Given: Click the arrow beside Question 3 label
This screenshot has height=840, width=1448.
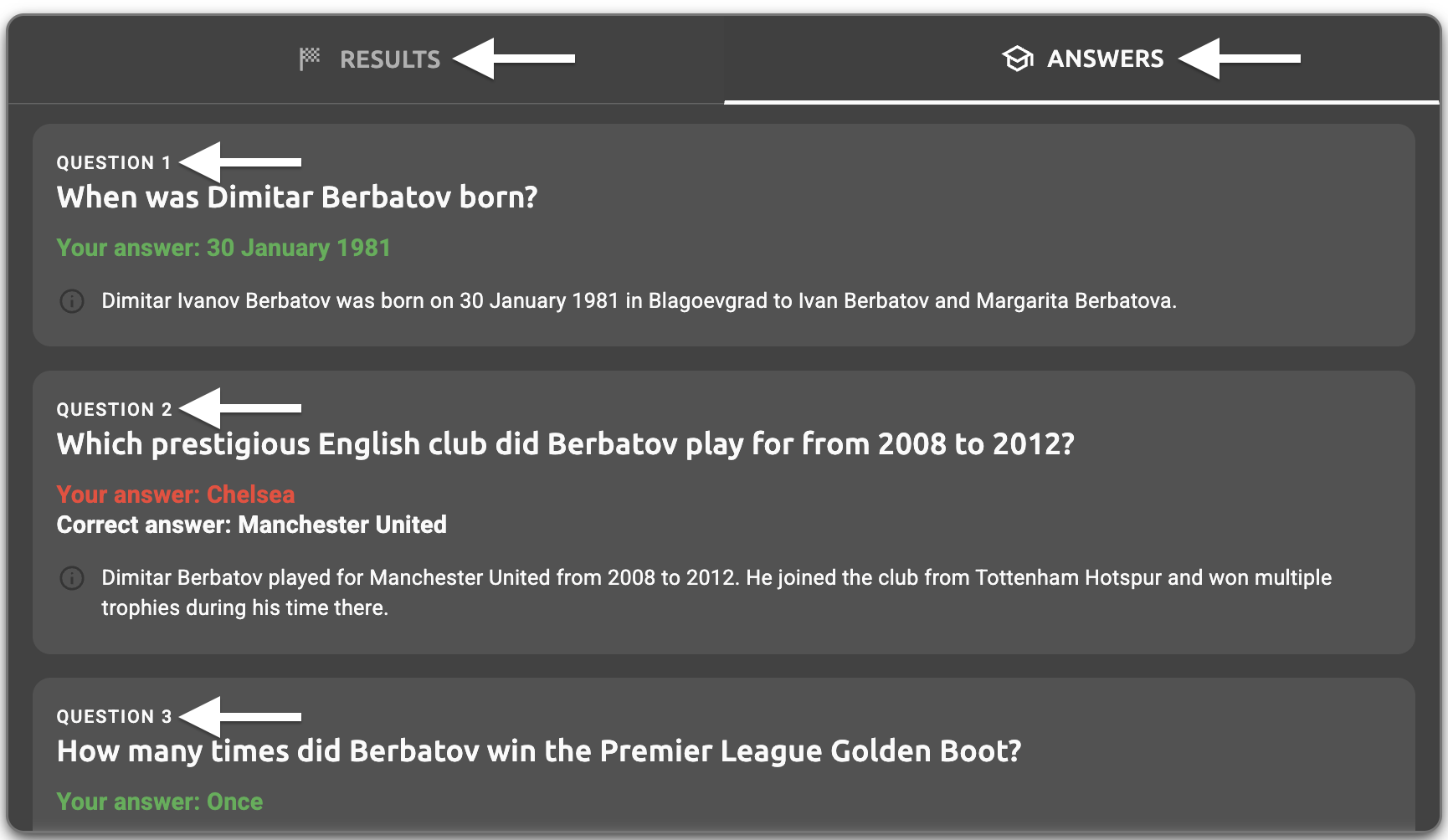Looking at the screenshot, I should point(241,716).
